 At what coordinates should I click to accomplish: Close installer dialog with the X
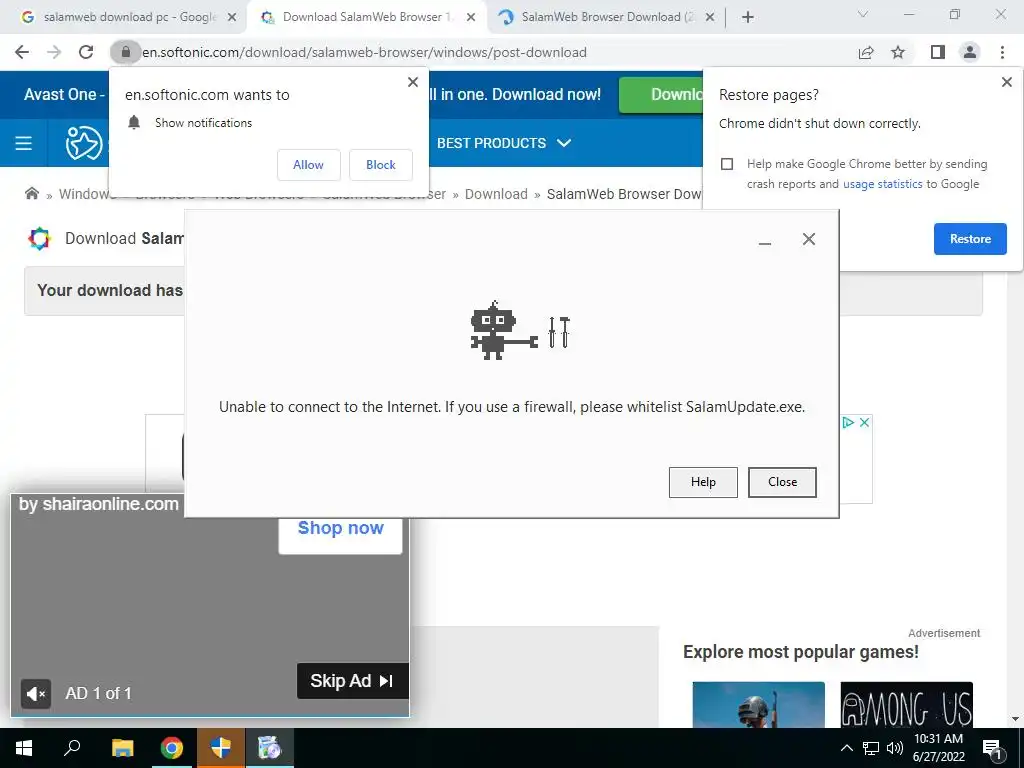click(x=808, y=239)
